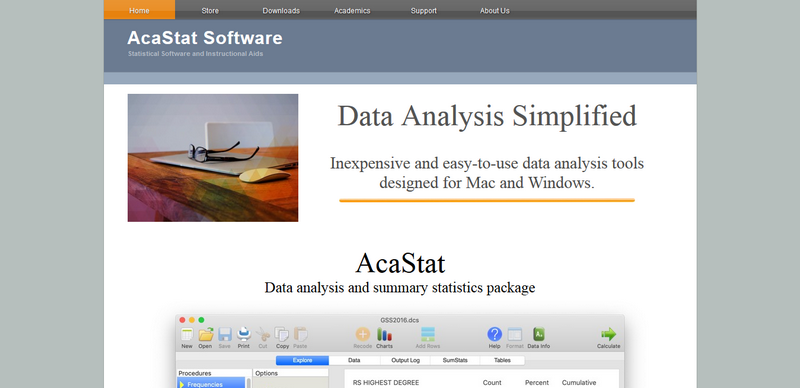Click the AcaStat Software site title
The image size is (800, 388).
click(205, 38)
